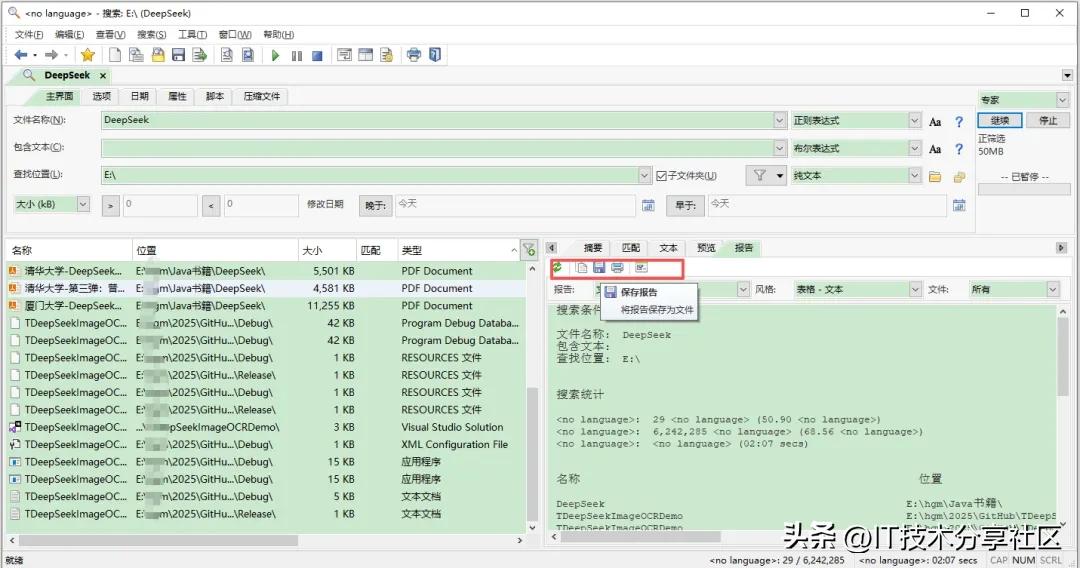Copy report using the page icon in report toolbar
This screenshot has width=1080, height=568.
click(582, 268)
